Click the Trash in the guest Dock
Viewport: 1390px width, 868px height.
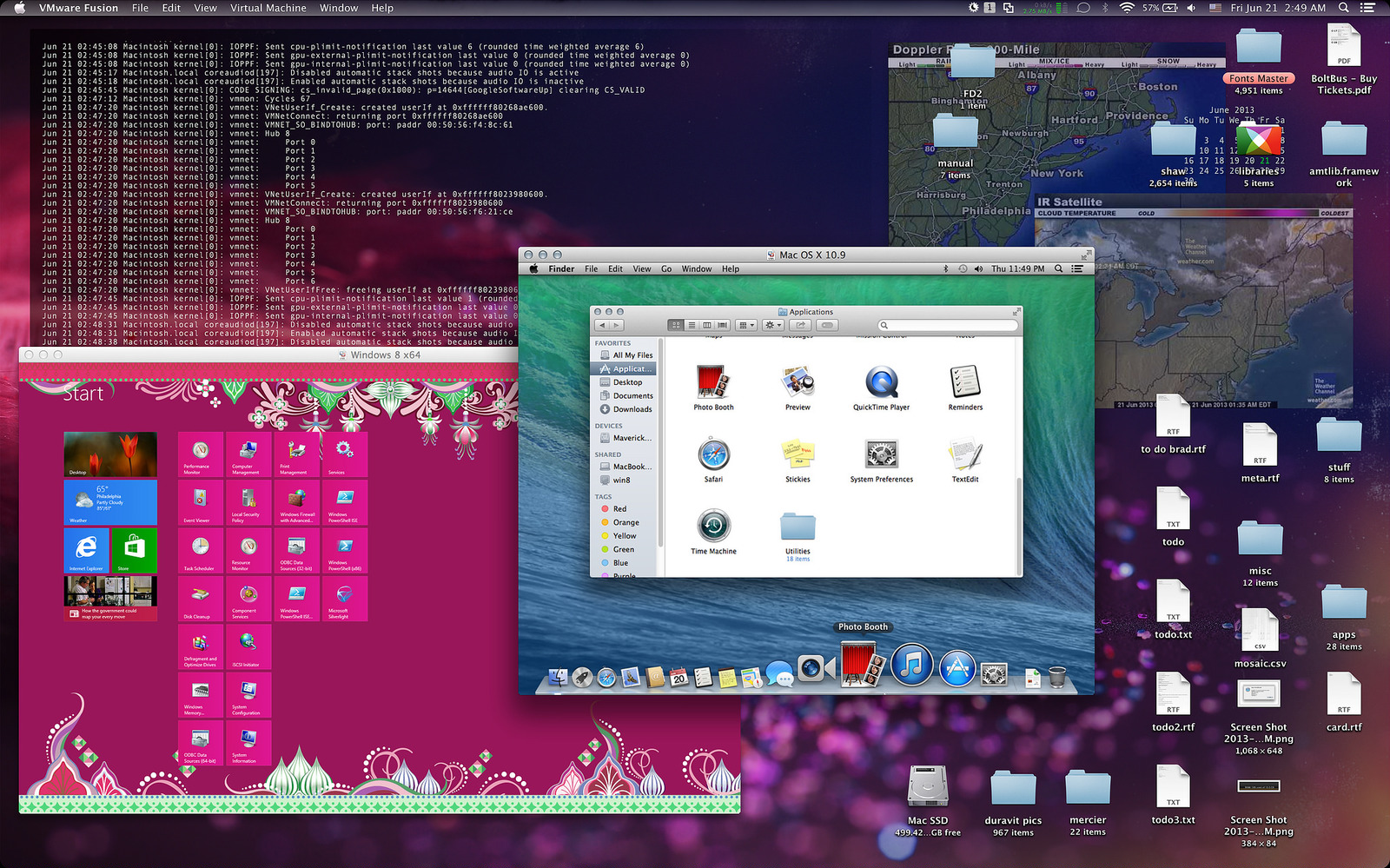[1056, 676]
